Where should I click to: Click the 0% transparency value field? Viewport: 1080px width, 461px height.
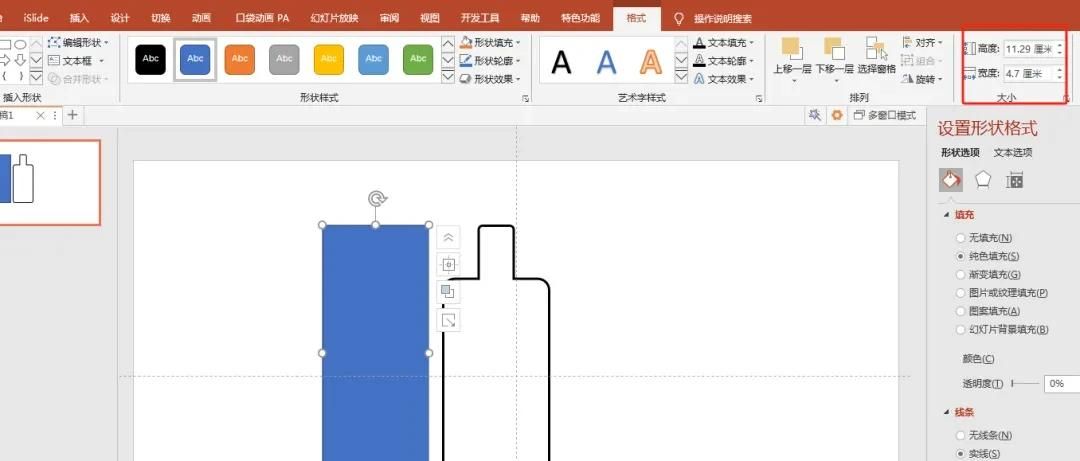point(1062,383)
